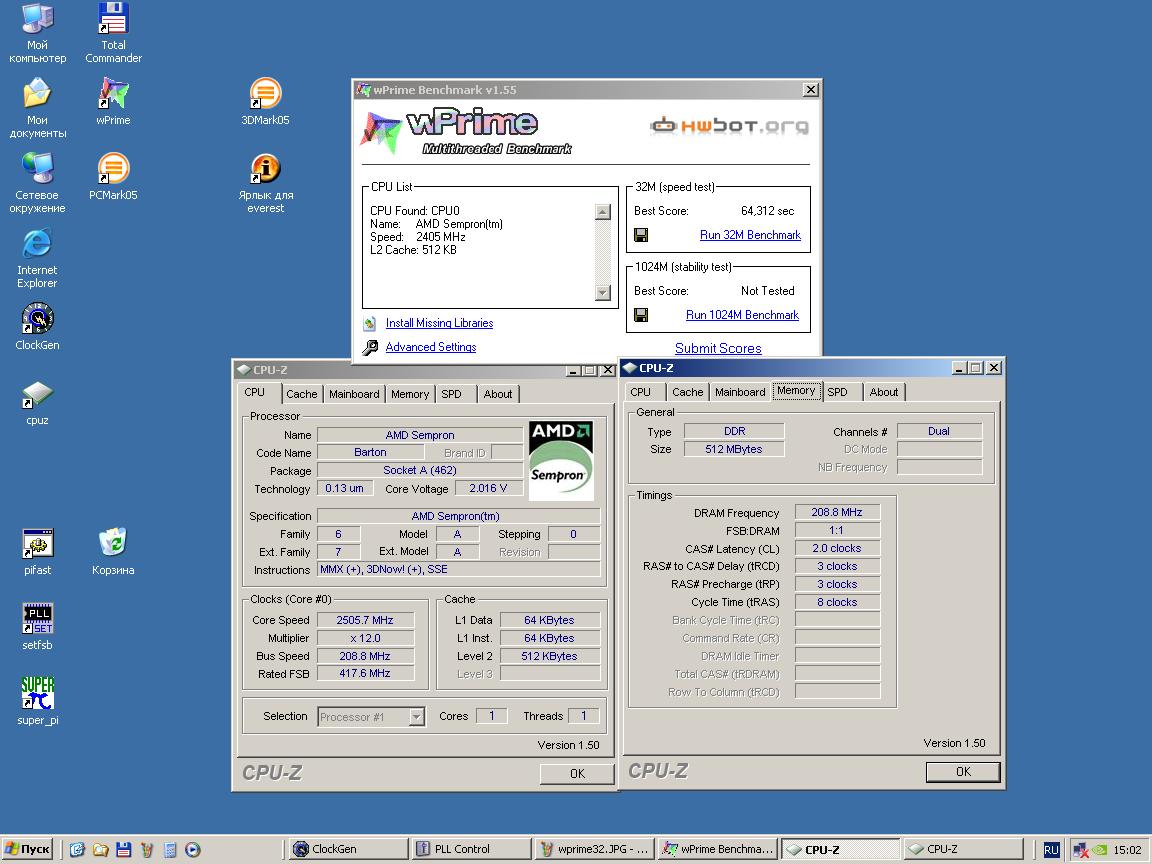
Task: Click the AMD Sempron logo image
Action: click(x=561, y=460)
